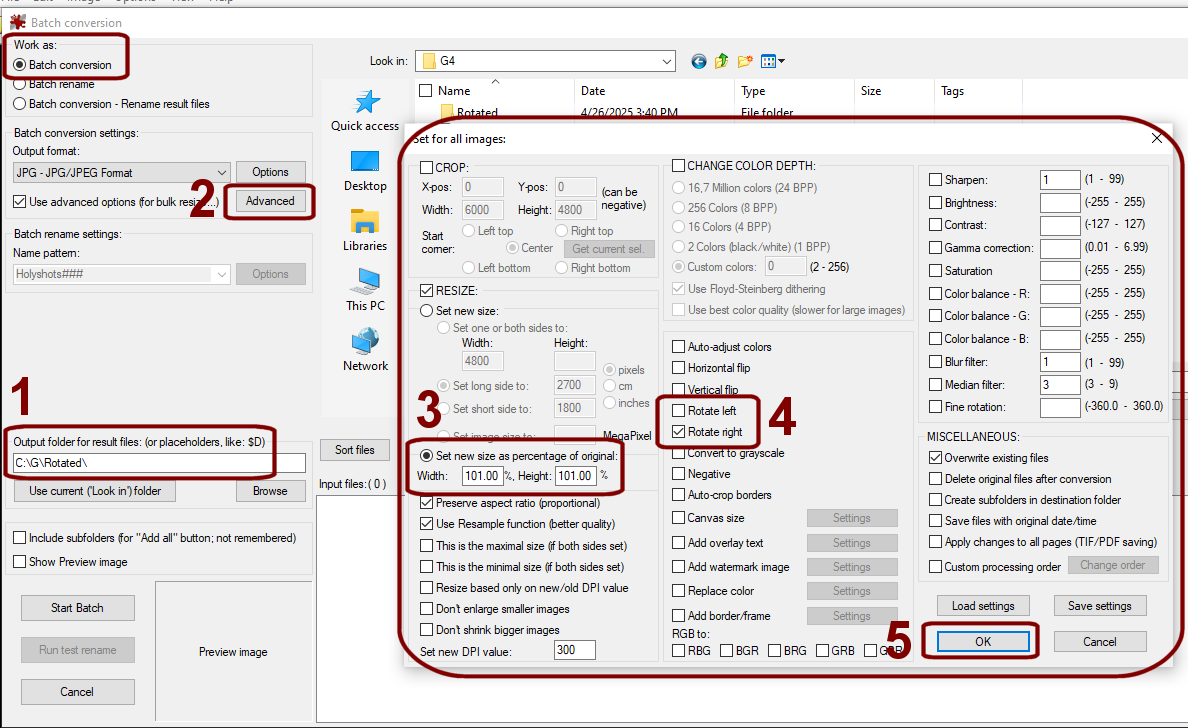Viewport: 1188px width, 728px height.
Task: Enable the Brightness checkbox
Action: [936, 202]
